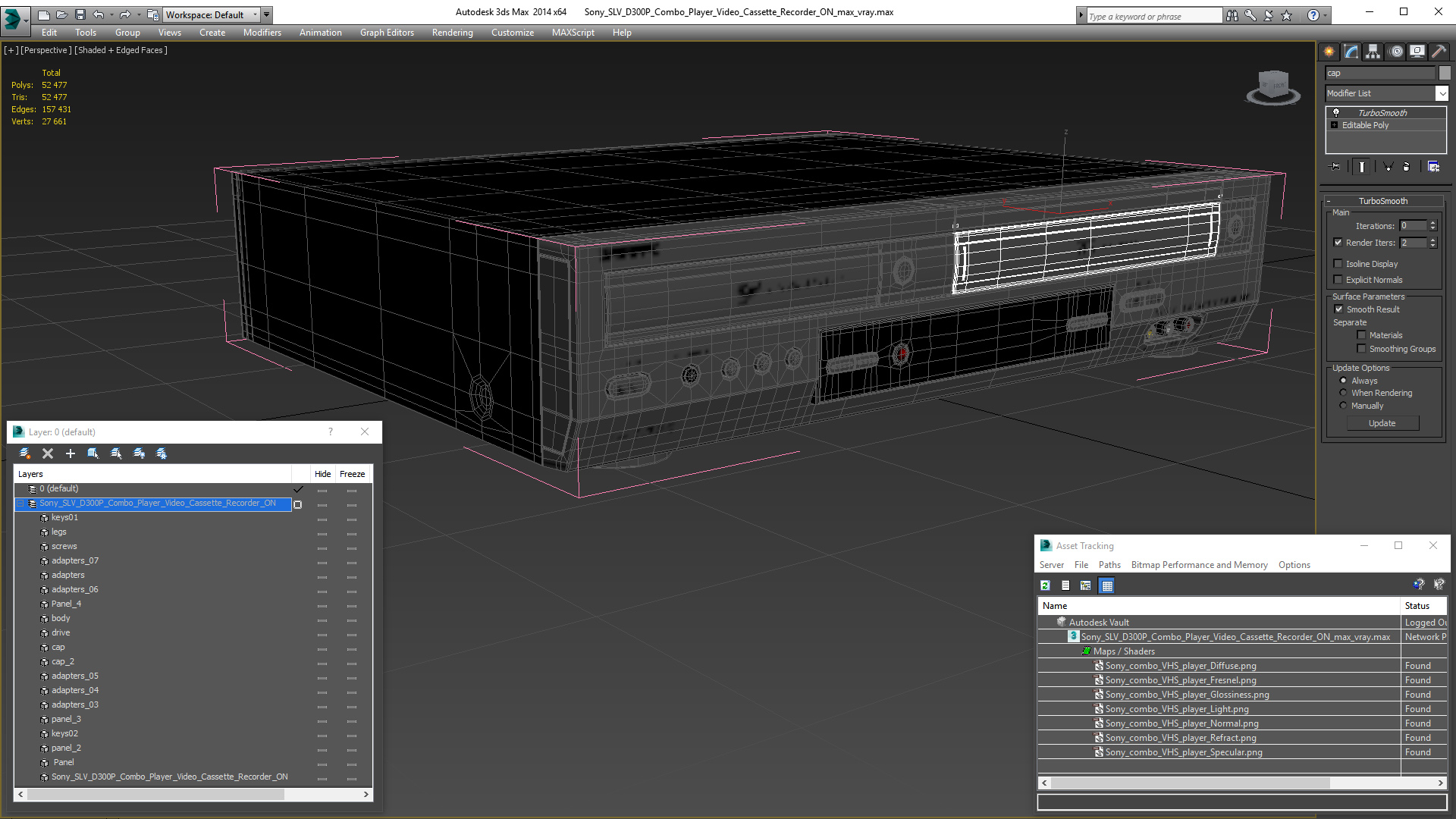Click Show End Result toggle icon
The image size is (1456, 819).
pos(1361,166)
